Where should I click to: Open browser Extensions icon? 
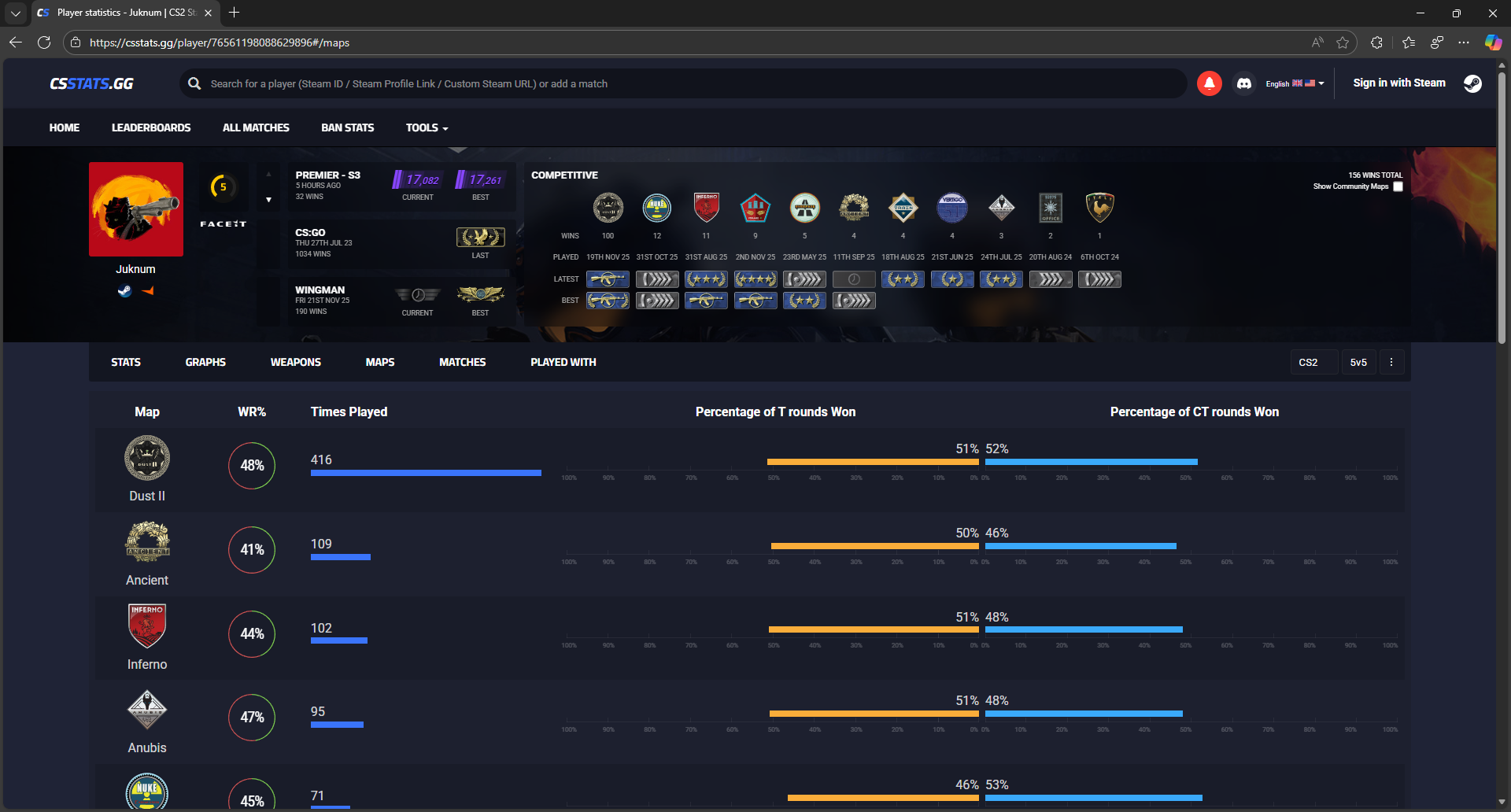(1376, 42)
